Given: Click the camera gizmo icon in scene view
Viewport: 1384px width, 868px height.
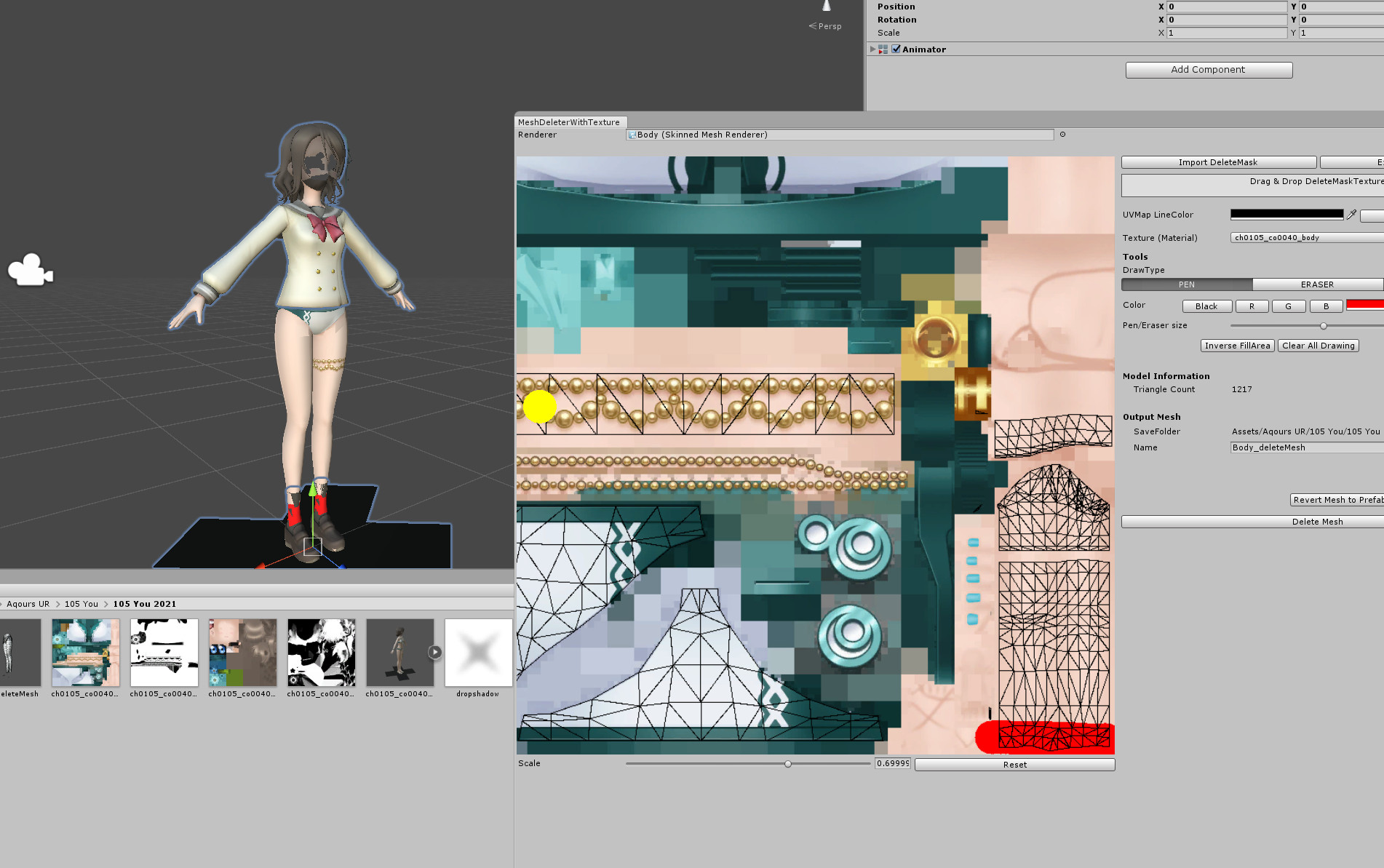Looking at the screenshot, I should coord(30,270).
